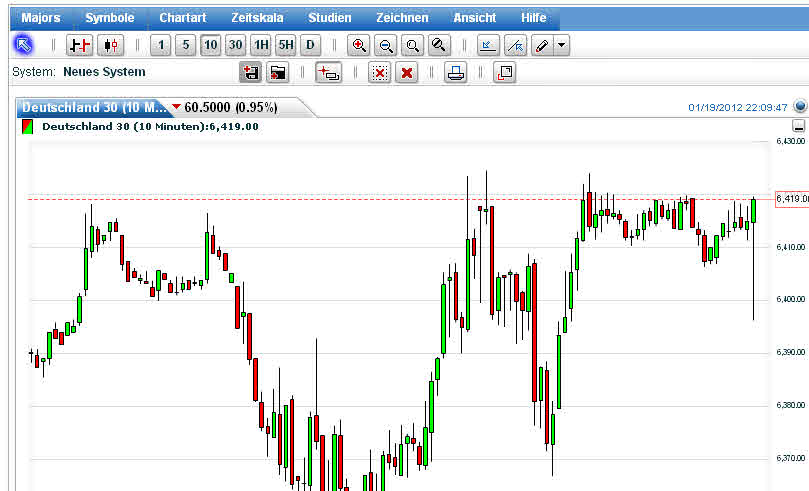Choose the 5H timeframe
Image resolution: width=809 pixels, height=491 pixels.
[x=286, y=45]
